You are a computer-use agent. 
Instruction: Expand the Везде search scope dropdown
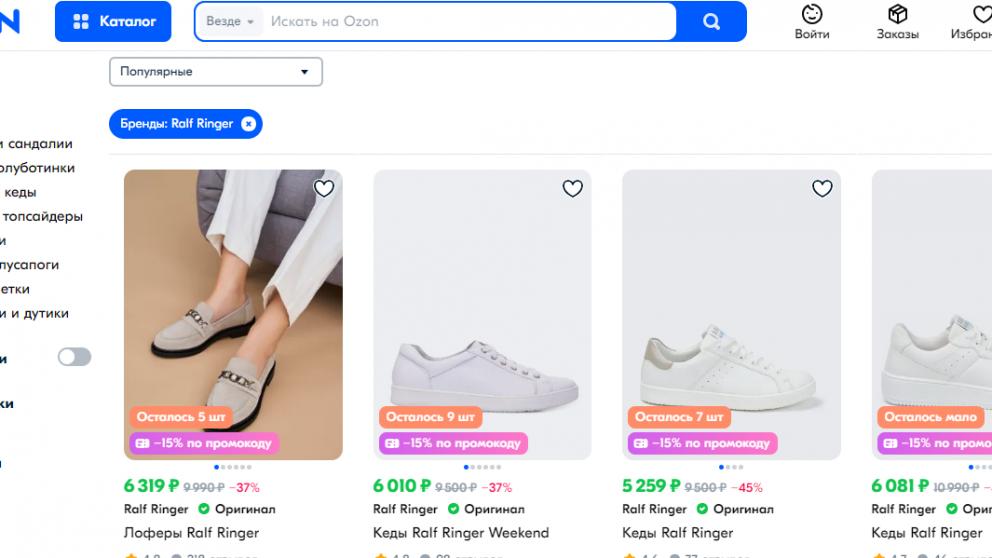(230, 21)
